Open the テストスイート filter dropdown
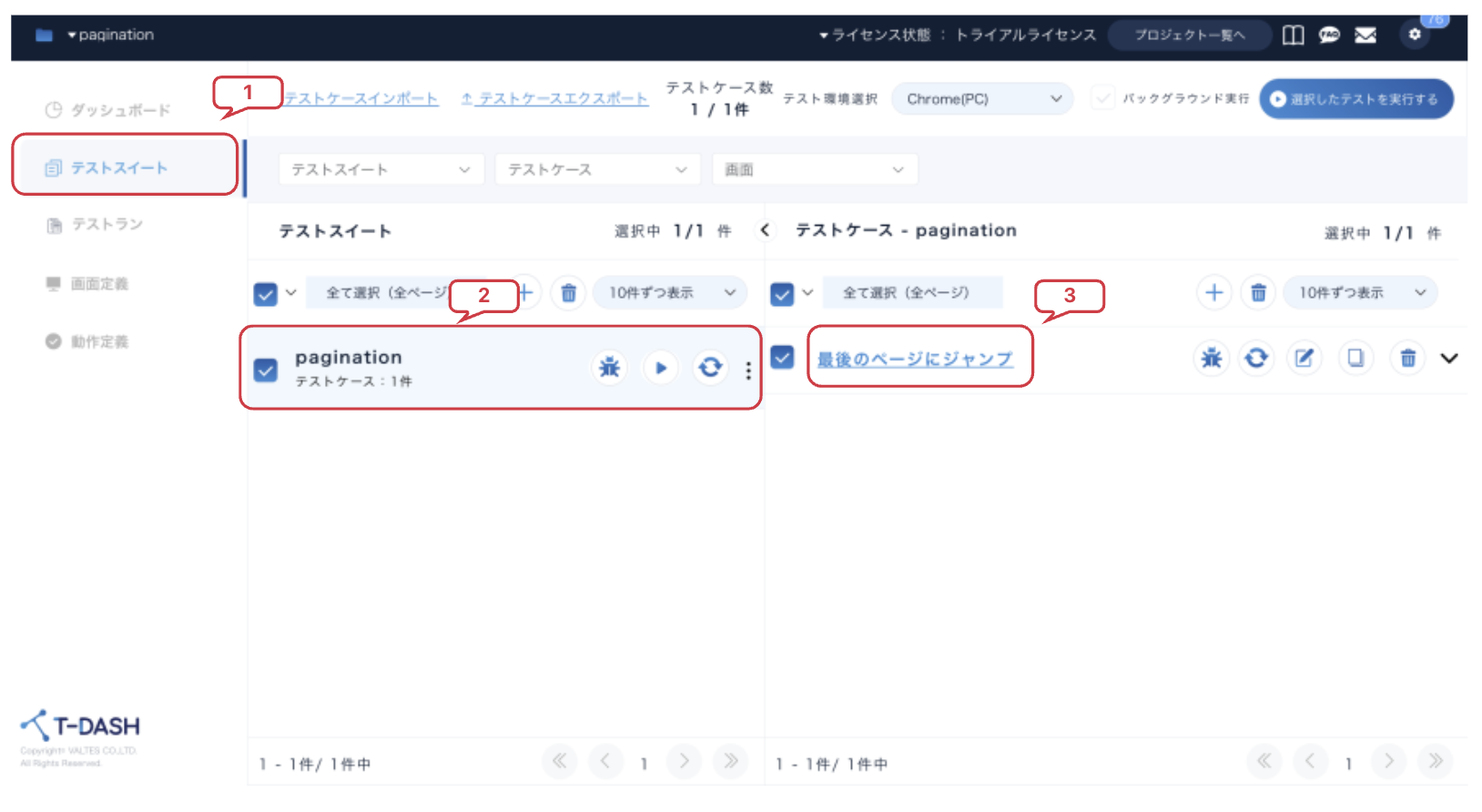1482x812 pixels. click(x=381, y=169)
